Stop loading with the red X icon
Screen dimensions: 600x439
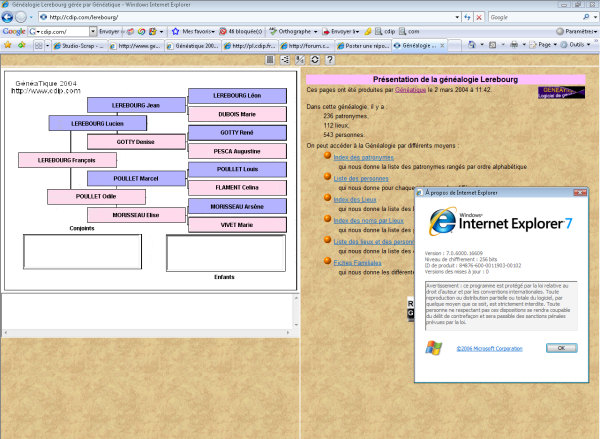(479, 17)
